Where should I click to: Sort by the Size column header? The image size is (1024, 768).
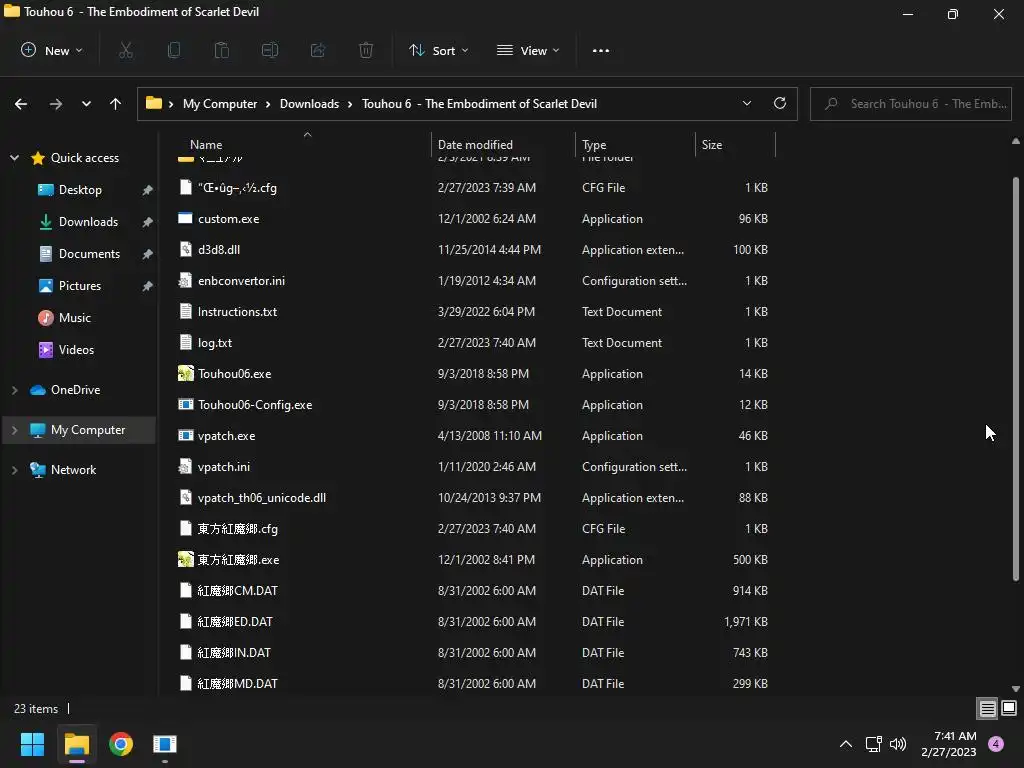tap(712, 144)
